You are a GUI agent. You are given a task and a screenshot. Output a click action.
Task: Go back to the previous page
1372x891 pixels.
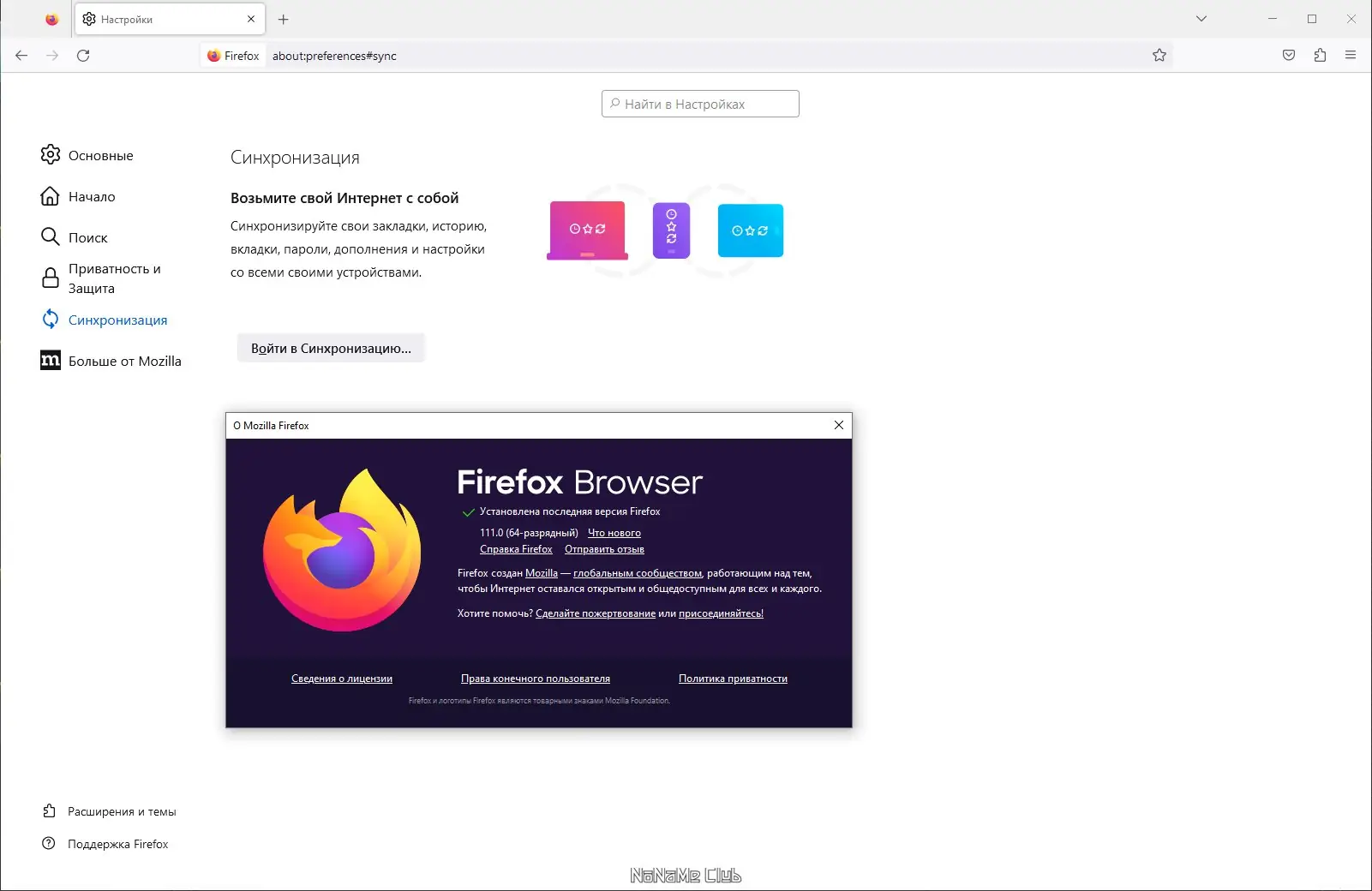click(21, 56)
